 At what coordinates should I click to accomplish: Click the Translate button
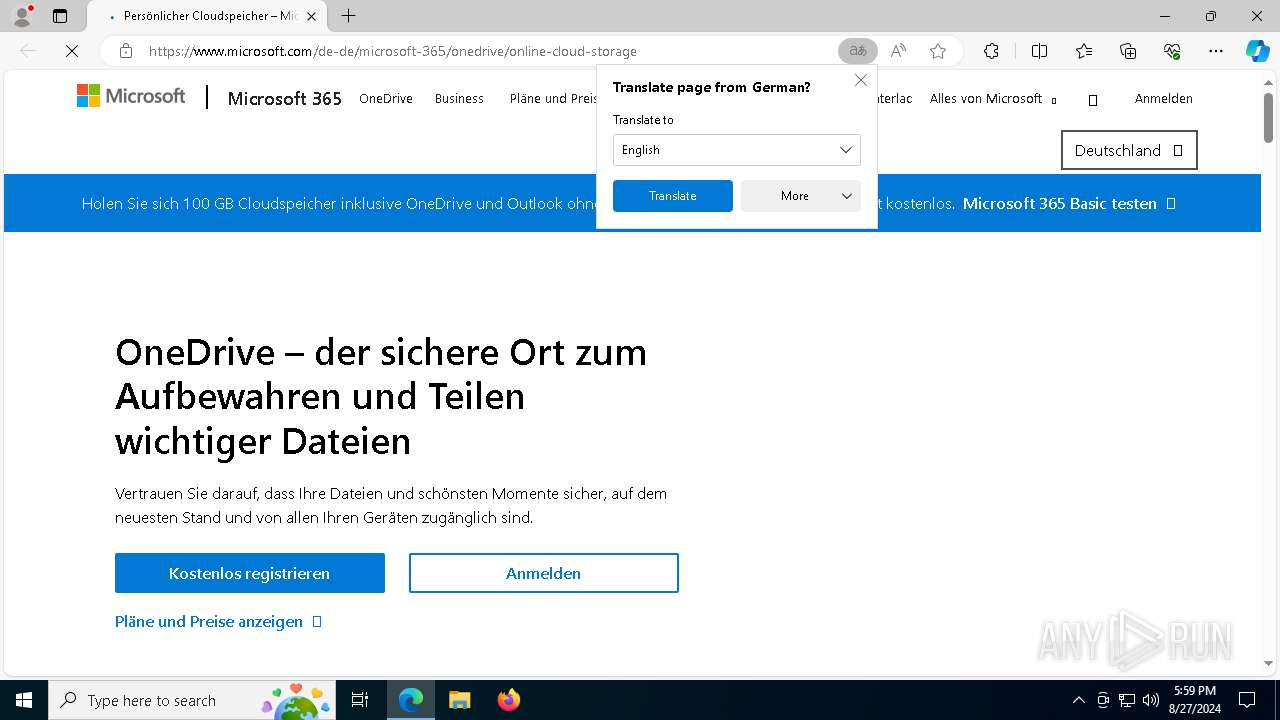673,196
